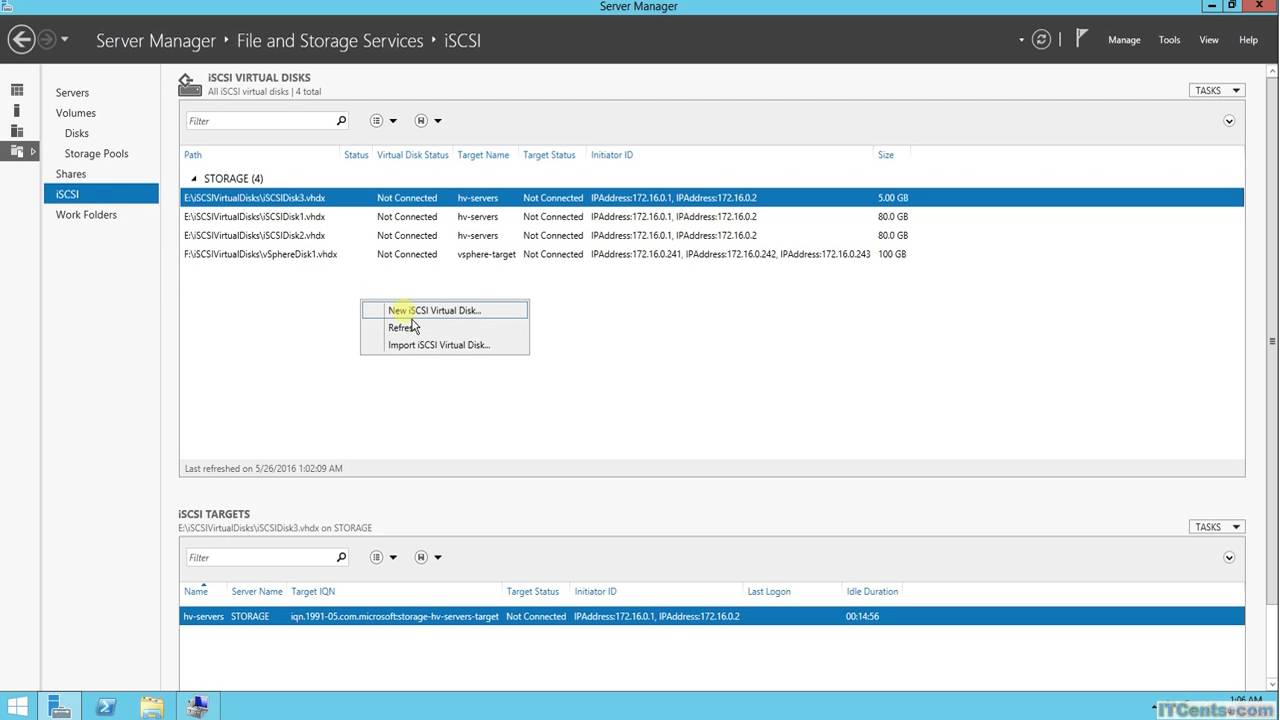Open Disks under Volumes
The image size is (1280, 720).
click(77, 133)
